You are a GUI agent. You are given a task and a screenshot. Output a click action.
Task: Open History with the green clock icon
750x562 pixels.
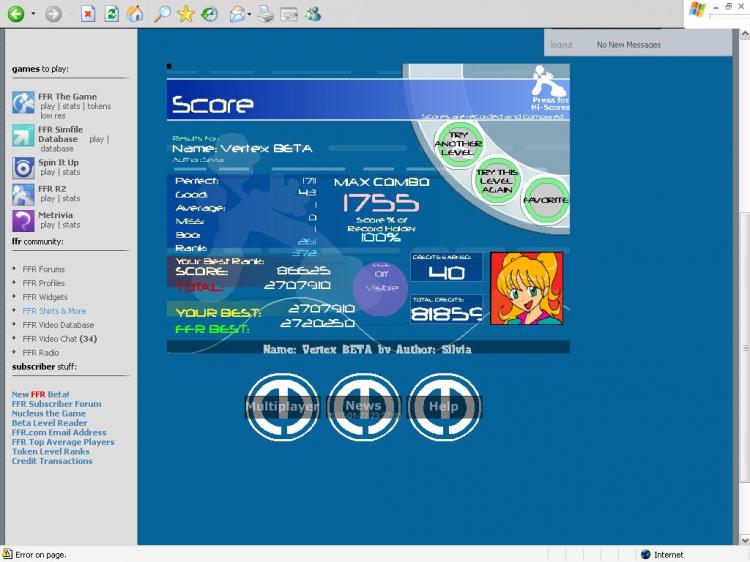(x=209, y=14)
